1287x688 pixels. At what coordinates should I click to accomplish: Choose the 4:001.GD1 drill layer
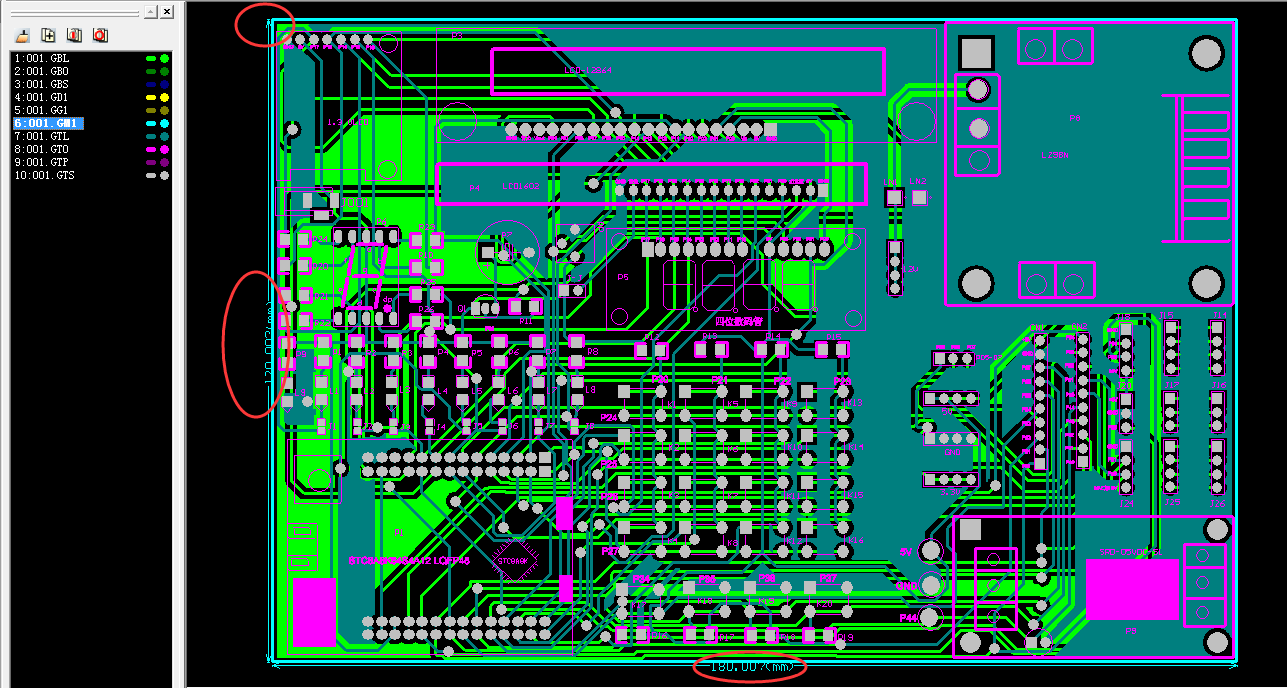[x=41, y=98]
